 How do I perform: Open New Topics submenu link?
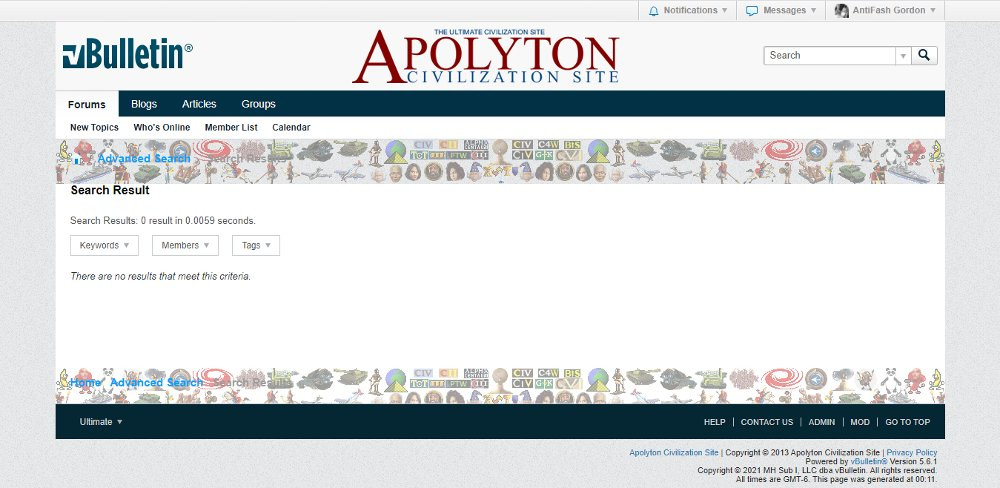click(94, 128)
